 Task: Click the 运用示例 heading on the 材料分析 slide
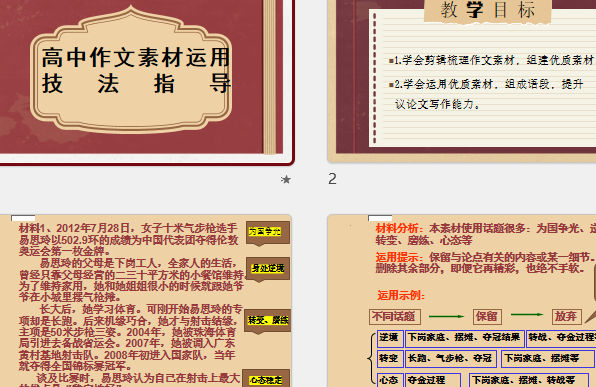pos(401,295)
